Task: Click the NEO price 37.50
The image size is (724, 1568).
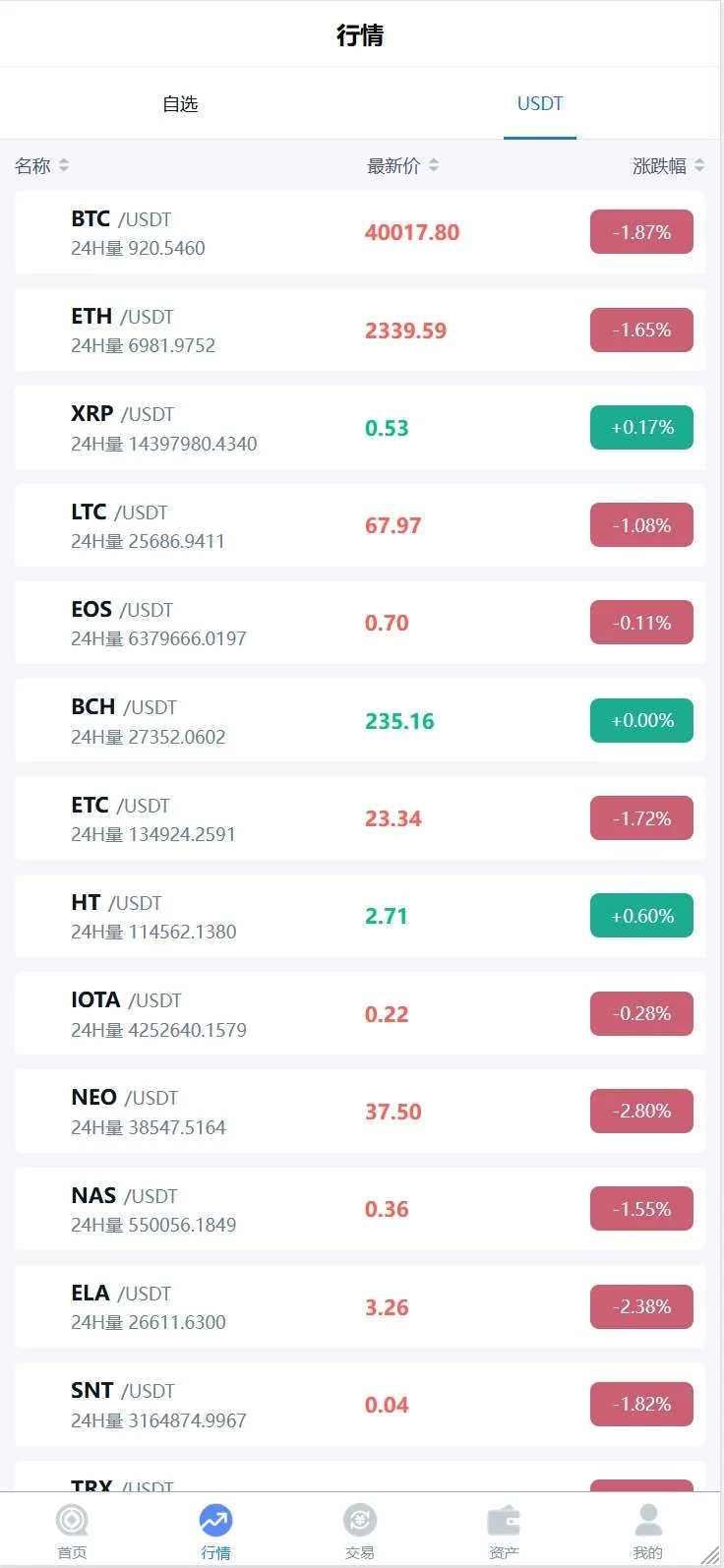Action: [393, 1112]
